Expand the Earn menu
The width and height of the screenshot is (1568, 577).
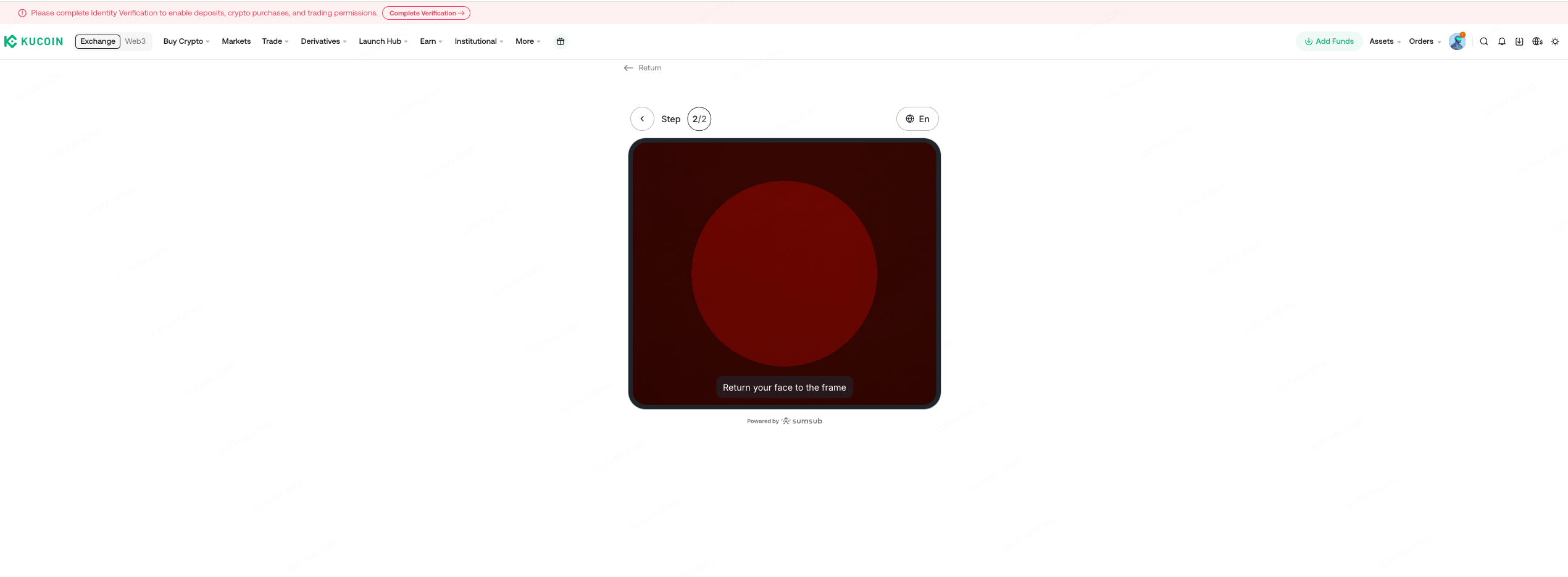click(431, 41)
